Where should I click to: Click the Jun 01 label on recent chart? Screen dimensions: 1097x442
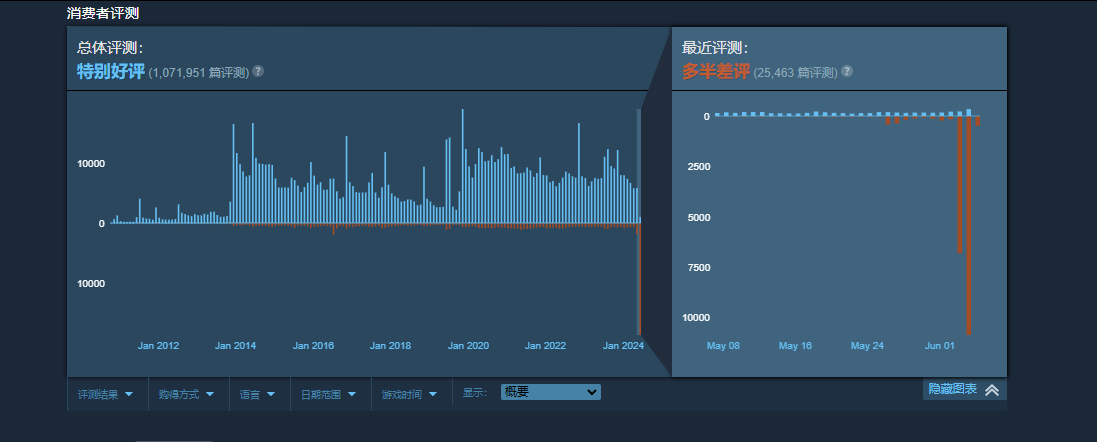[x=940, y=346]
